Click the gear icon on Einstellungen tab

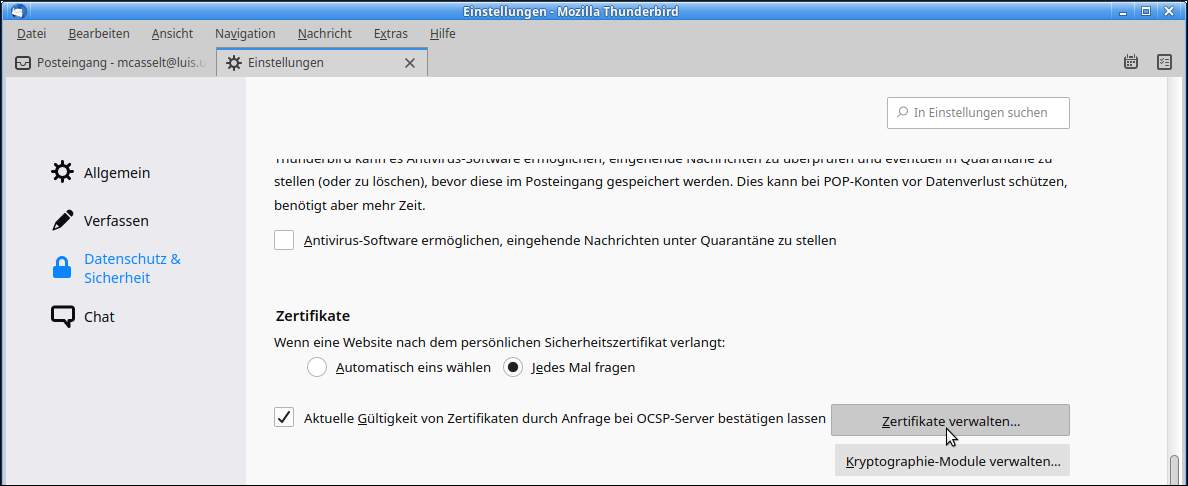234,63
